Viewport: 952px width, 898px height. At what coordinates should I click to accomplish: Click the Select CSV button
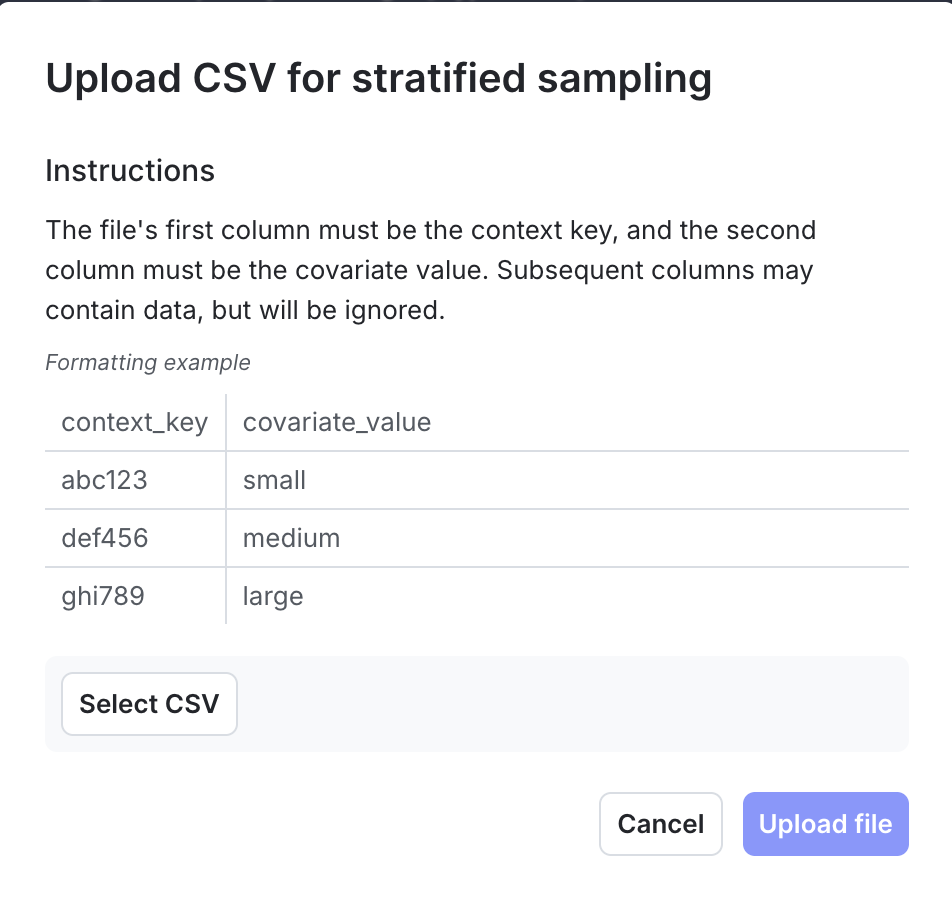[149, 704]
